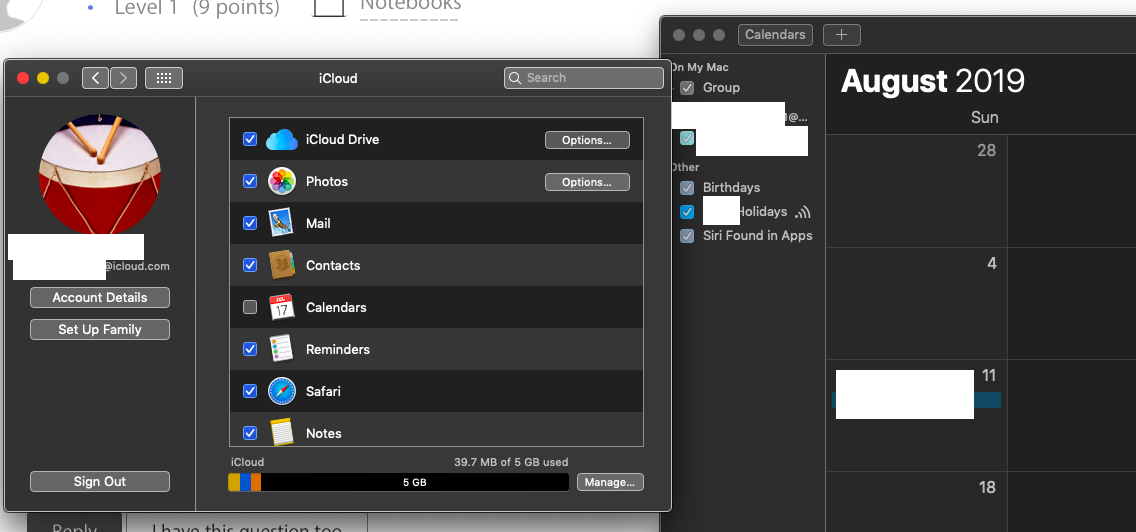Uncheck the Safari checkbox
Image resolution: width=1136 pixels, height=532 pixels.
pyautogui.click(x=250, y=391)
